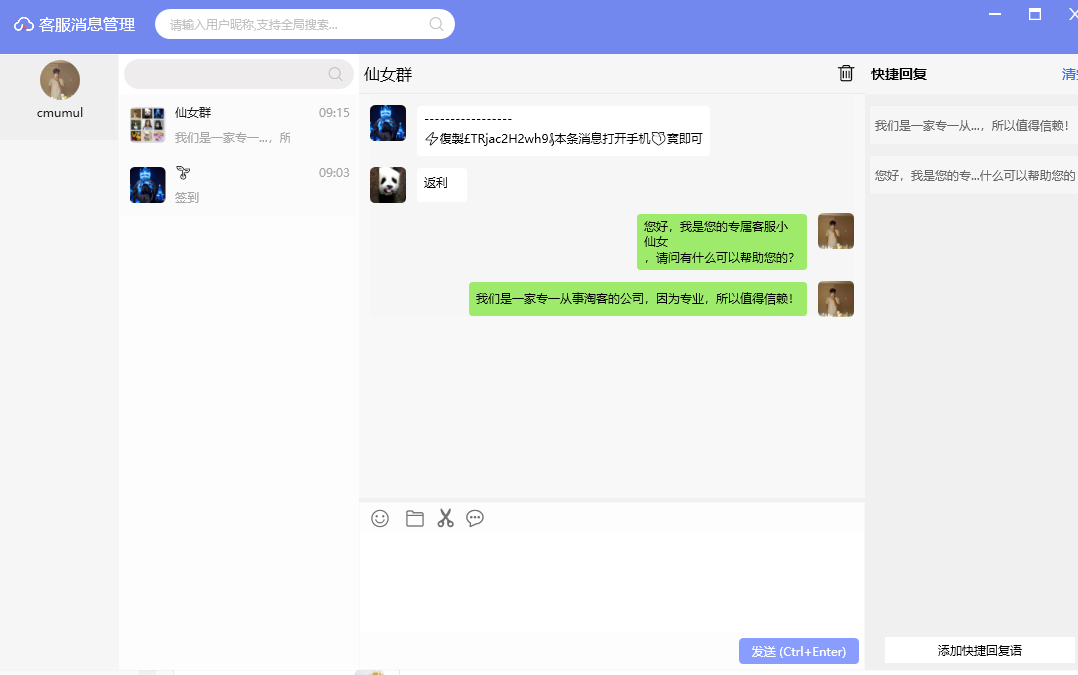Select the cmumul account avatar
This screenshot has height=675, width=1078.
click(60, 80)
